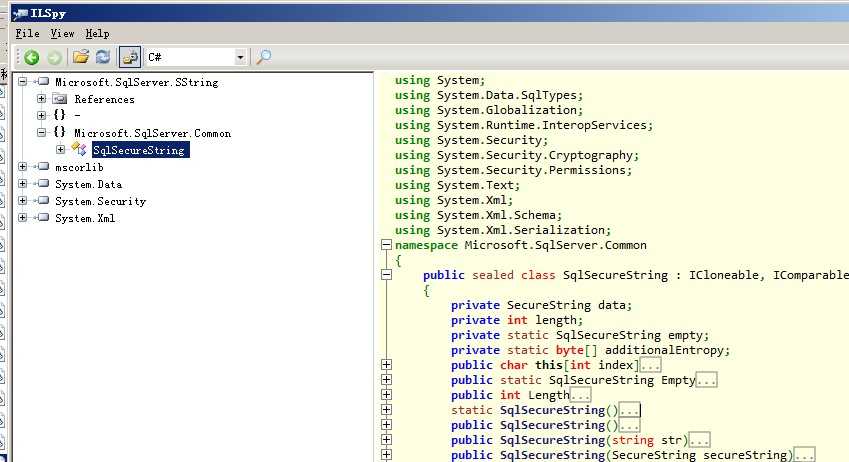Open an assembly file via folder icon

click(81, 56)
